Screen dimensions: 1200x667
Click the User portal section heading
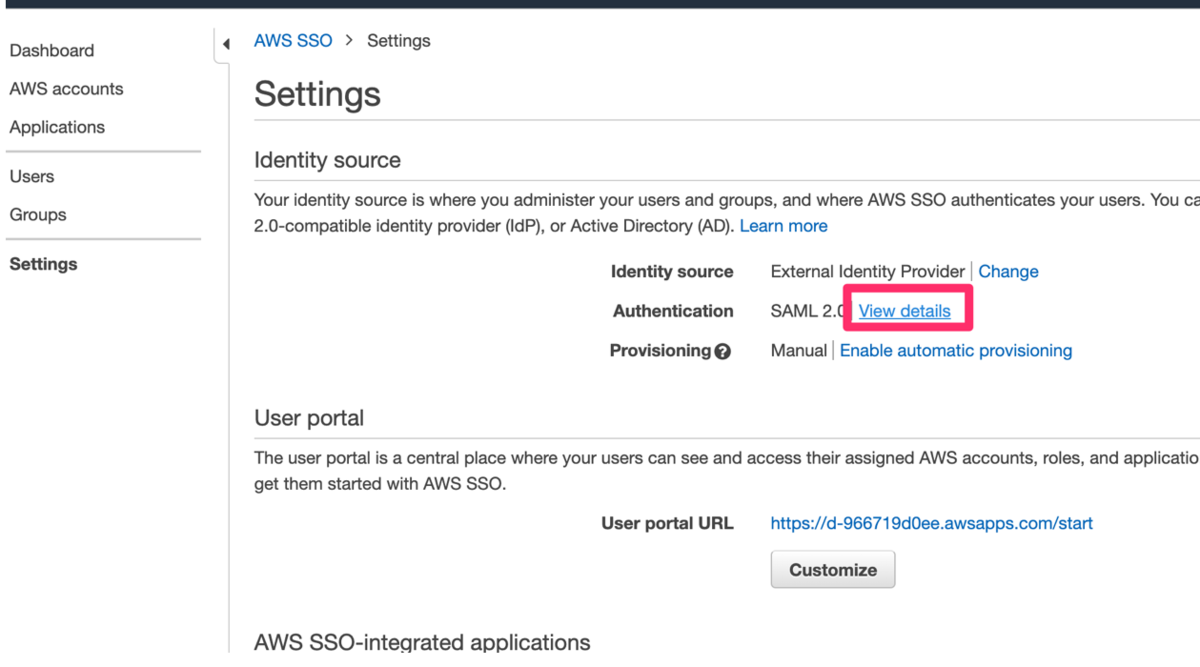coord(309,418)
